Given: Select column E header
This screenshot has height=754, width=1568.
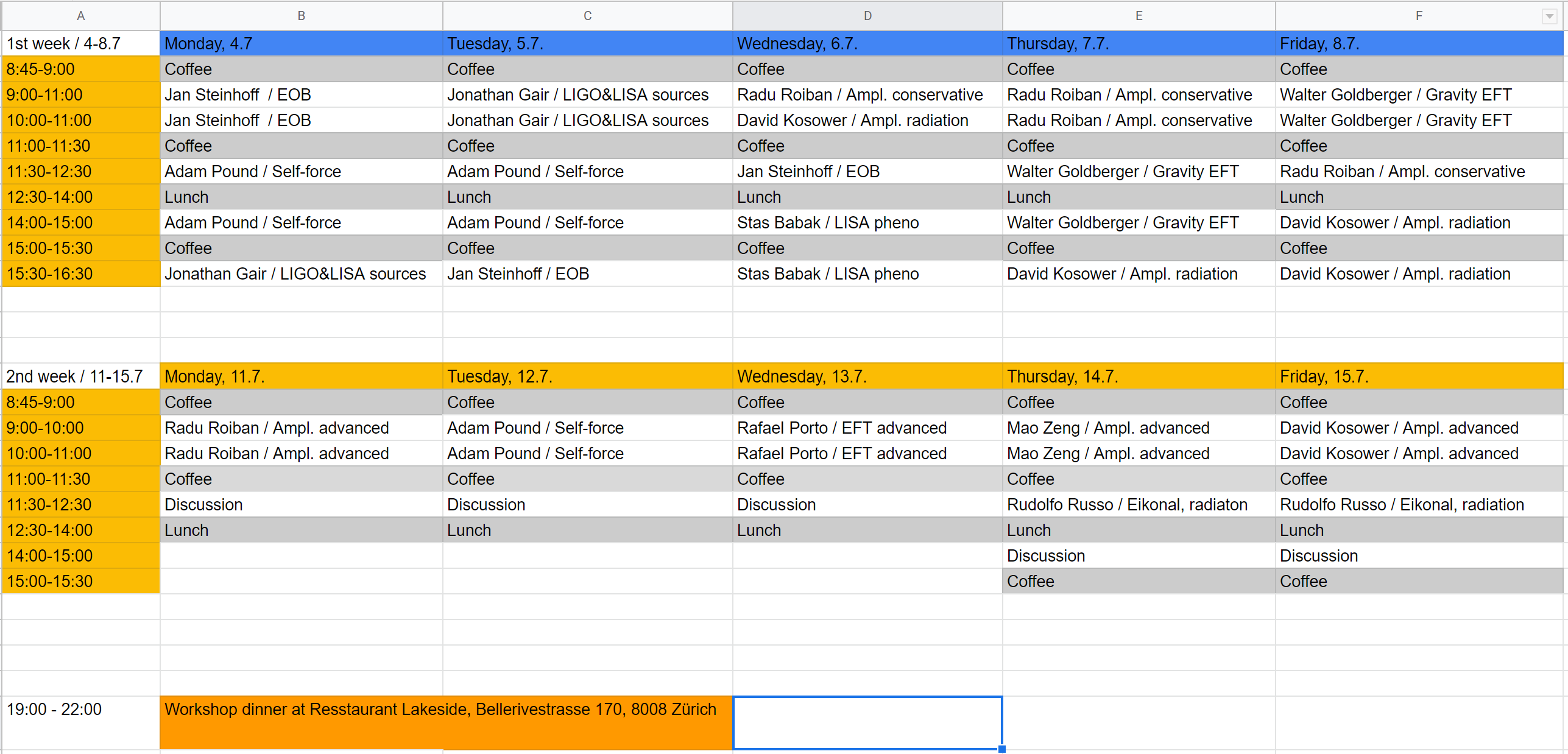Looking at the screenshot, I should pos(1139,16).
